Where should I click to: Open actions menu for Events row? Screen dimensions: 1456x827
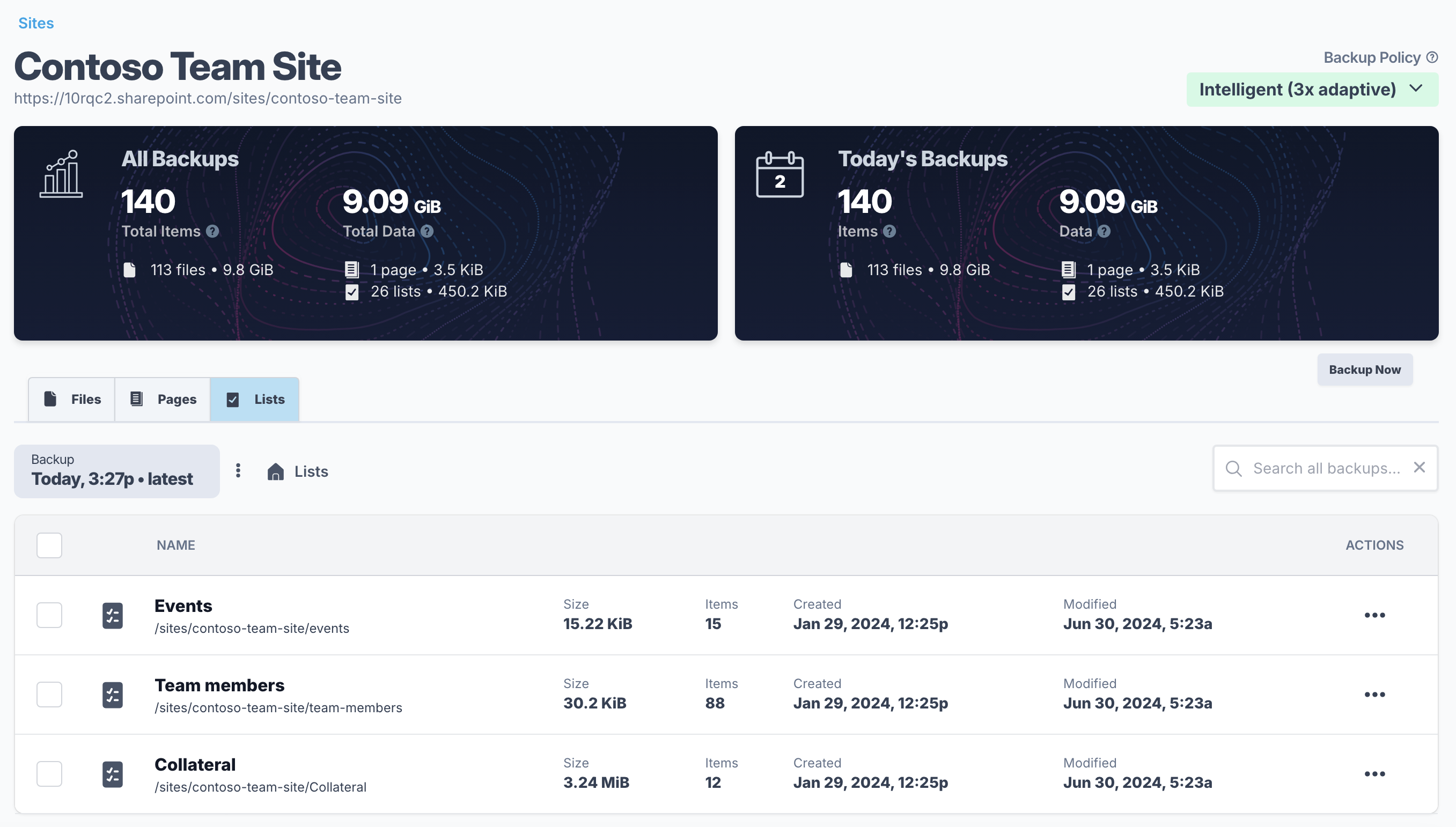[1375, 616]
